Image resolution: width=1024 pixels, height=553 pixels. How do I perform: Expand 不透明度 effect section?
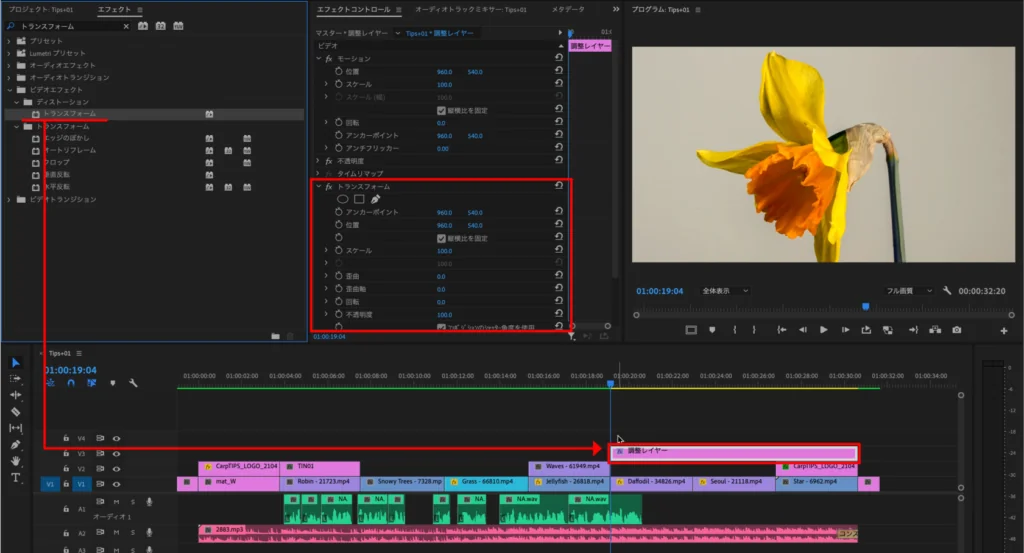tap(319, 161)
